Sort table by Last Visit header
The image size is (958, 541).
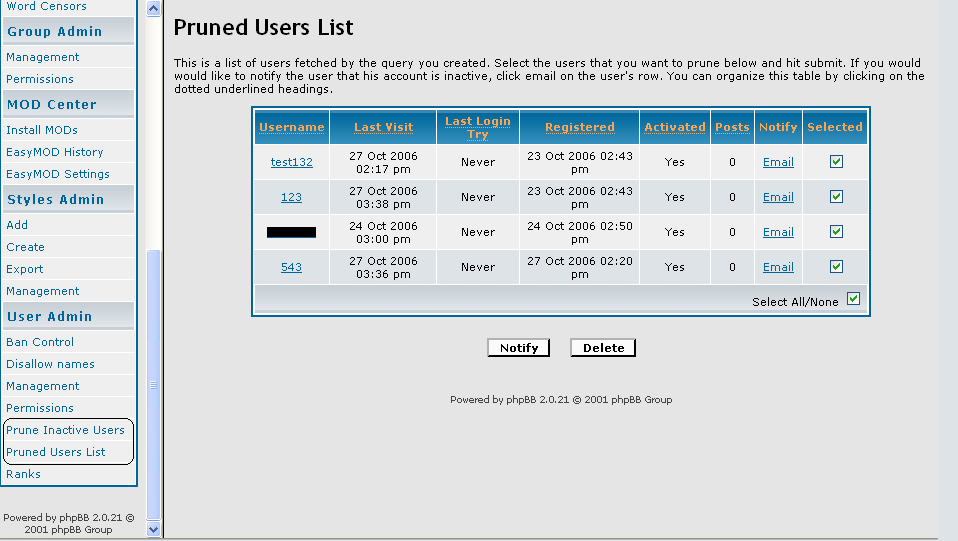(x=383, y=127)
